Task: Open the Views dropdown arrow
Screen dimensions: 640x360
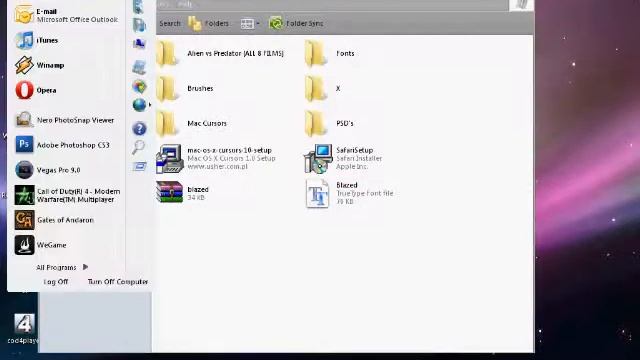Action: click(258, 24)
